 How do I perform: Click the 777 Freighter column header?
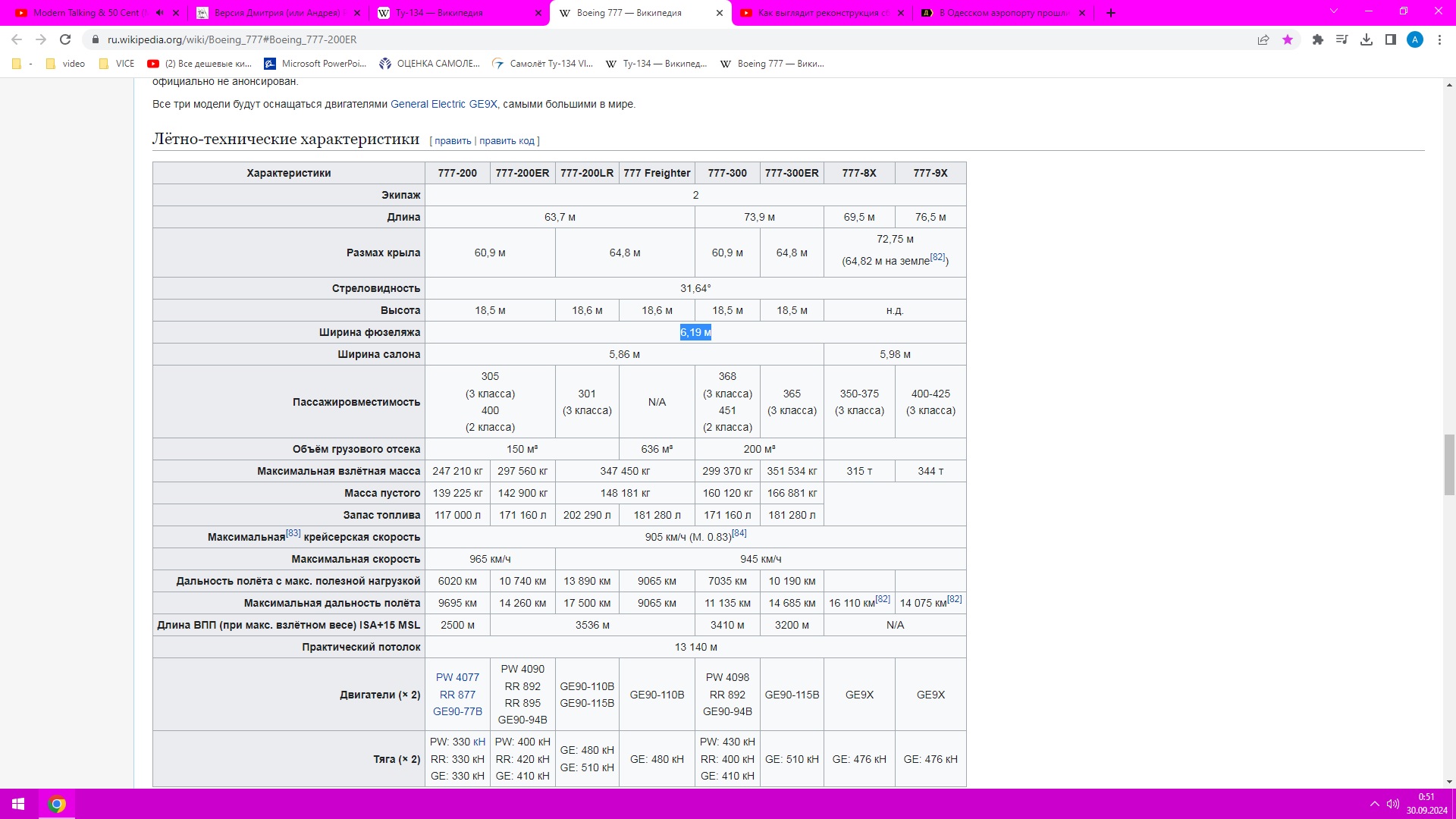pos(657,173)
